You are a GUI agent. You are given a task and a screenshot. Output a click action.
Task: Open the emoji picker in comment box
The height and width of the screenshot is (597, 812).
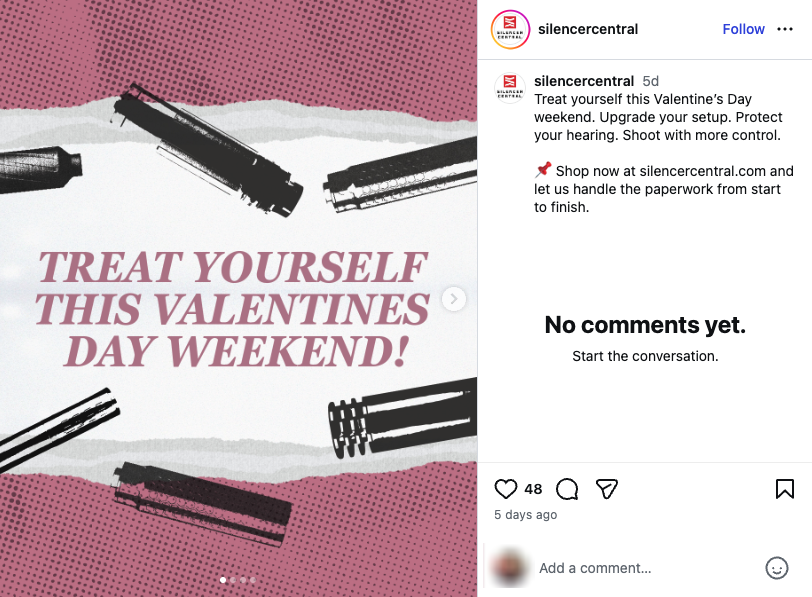tap(777, 568)
